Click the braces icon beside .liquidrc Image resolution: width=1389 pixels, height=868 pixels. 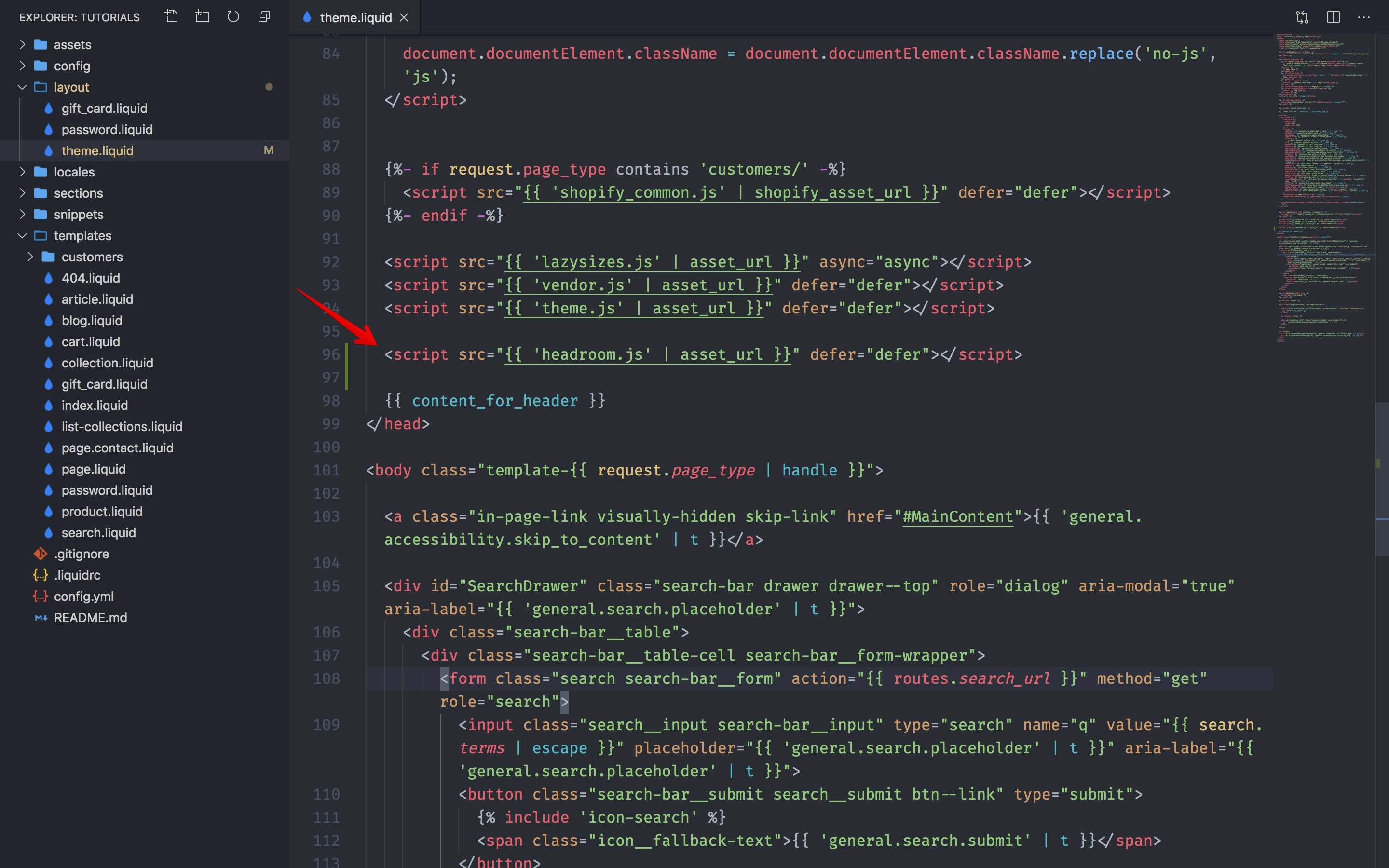pyautogui.click(x=40, y=576)
